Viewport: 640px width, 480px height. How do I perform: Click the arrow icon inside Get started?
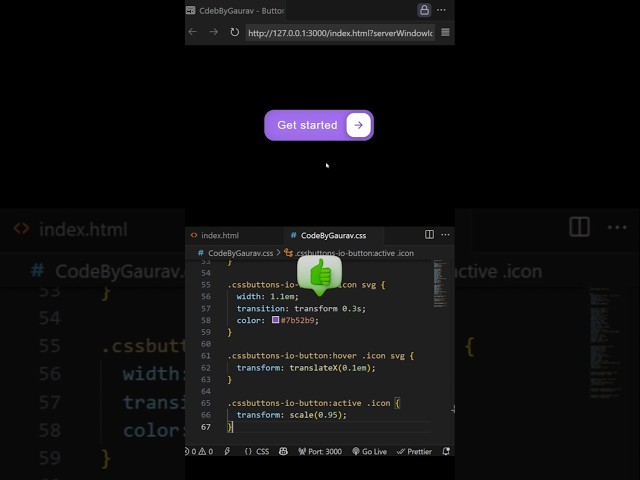(358, 125)
